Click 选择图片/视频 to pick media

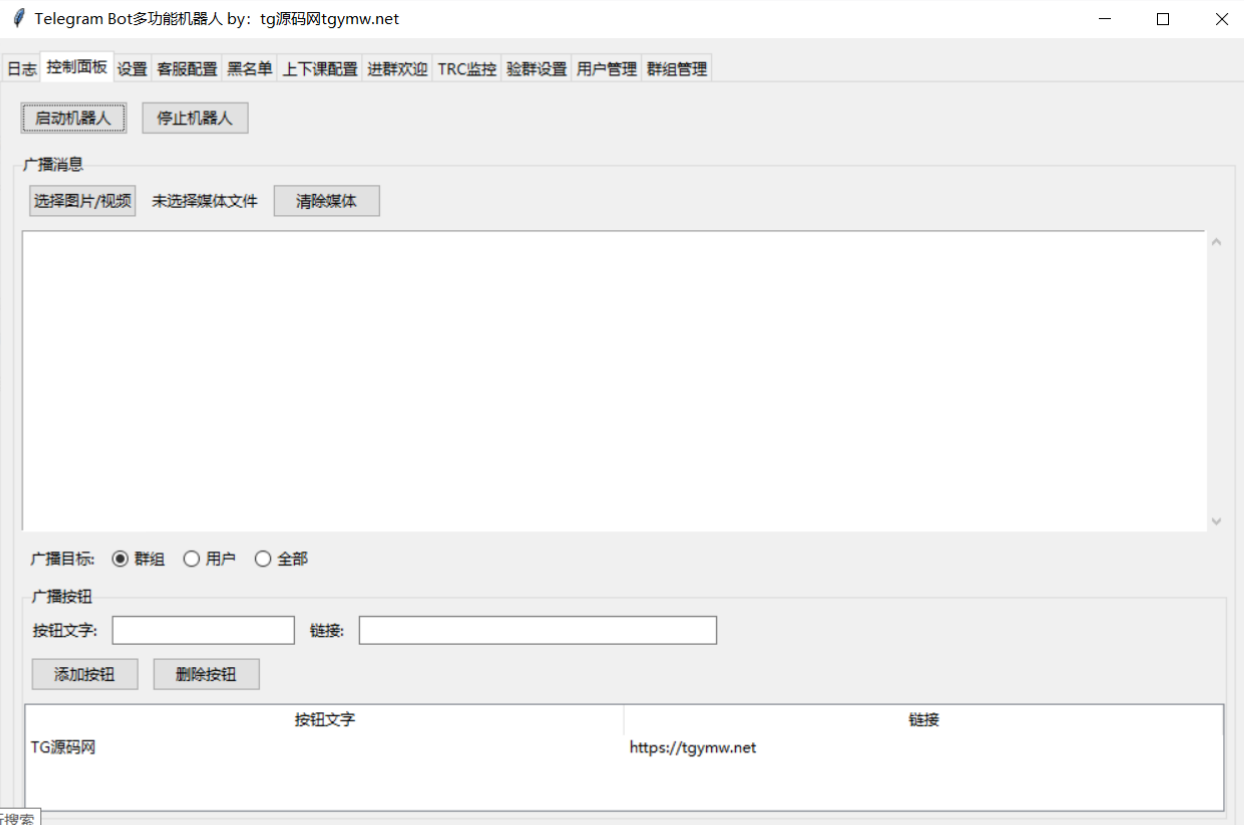83,201
